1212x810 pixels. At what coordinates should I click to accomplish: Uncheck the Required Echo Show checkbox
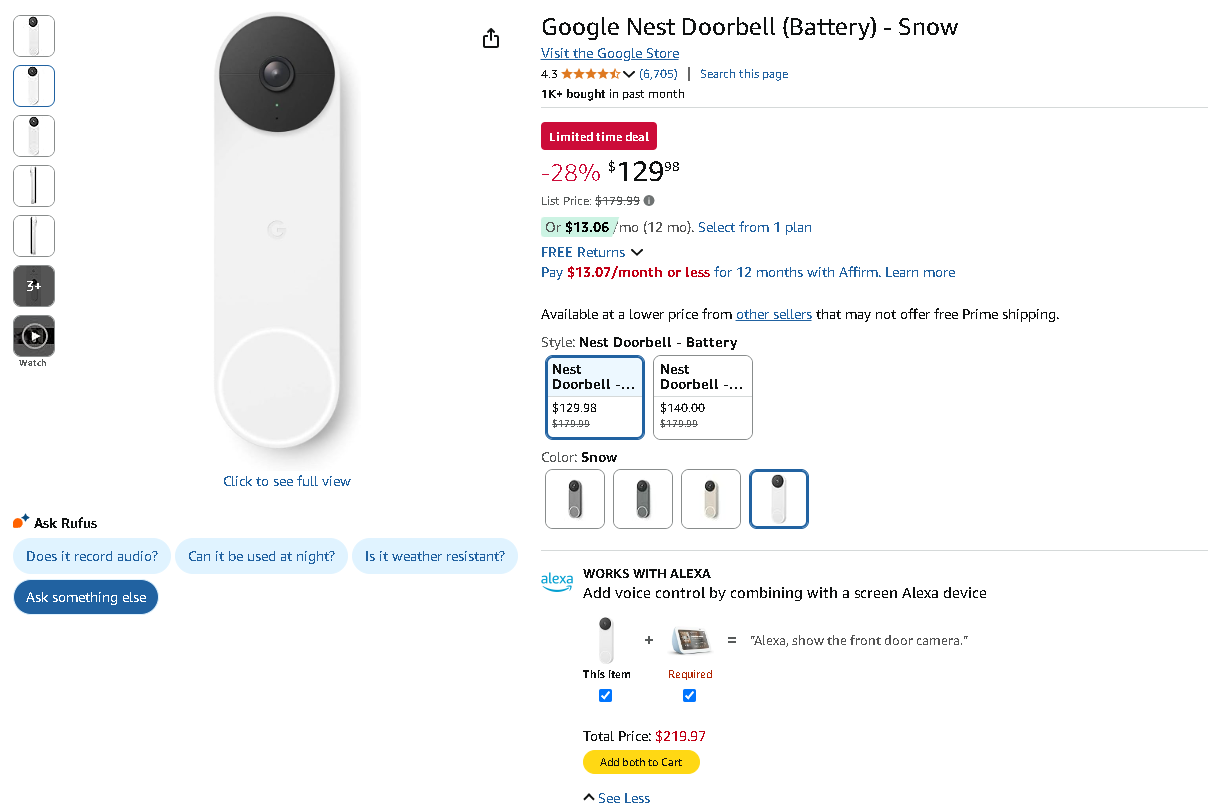pos(689,695)
